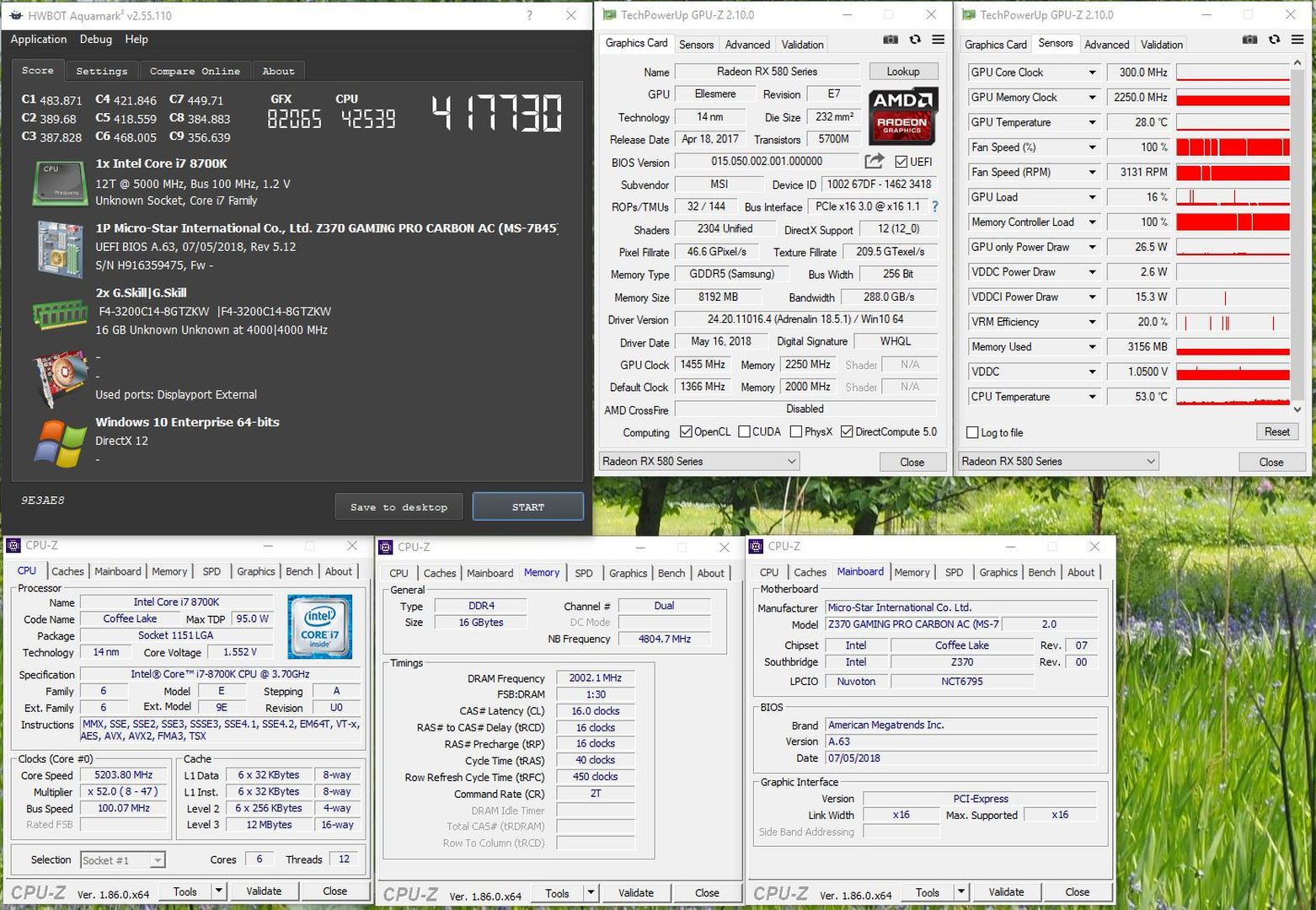Open the Memory Controller Load dropdown
The image size is (1316, 910).
pos(1092,222)
